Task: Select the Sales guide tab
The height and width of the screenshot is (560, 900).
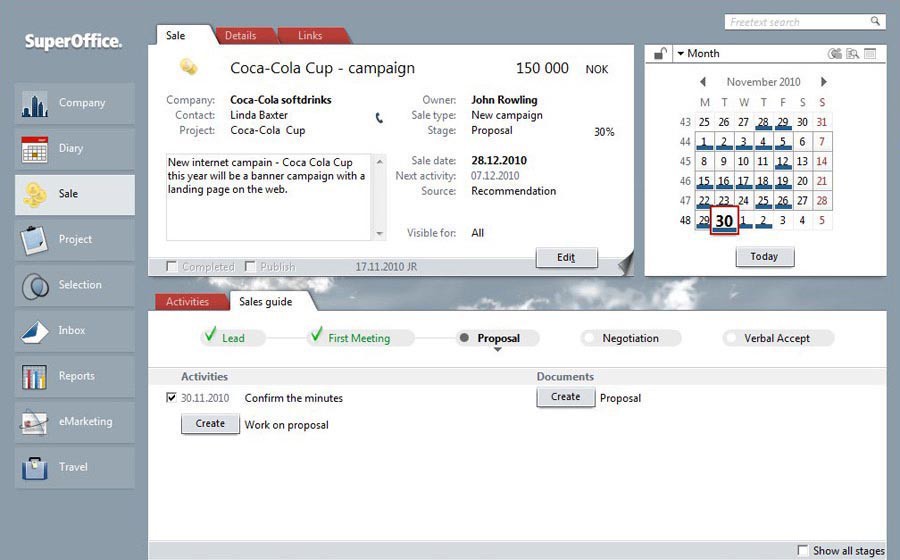Action: coord(266,301)
